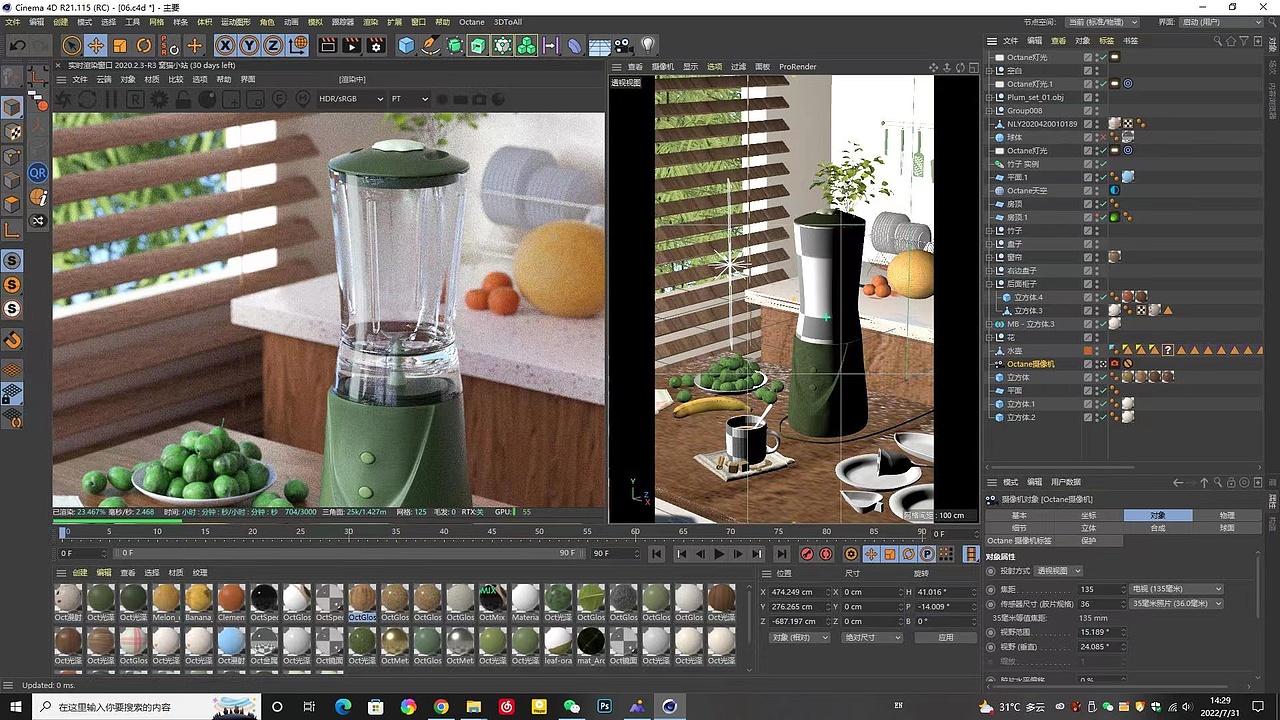Viewport: 1280px width, 720px height.
Task: Expand the 花 object group
Action: pyautogui.click(x=990, y=337)
